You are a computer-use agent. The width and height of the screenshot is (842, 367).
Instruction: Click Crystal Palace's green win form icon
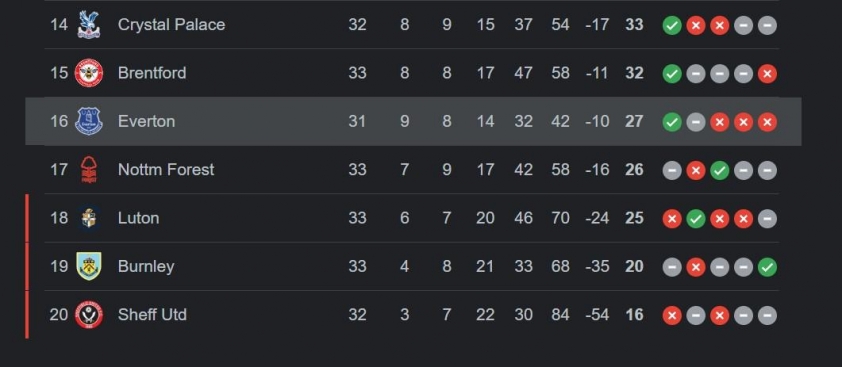(x=672, y=25)
